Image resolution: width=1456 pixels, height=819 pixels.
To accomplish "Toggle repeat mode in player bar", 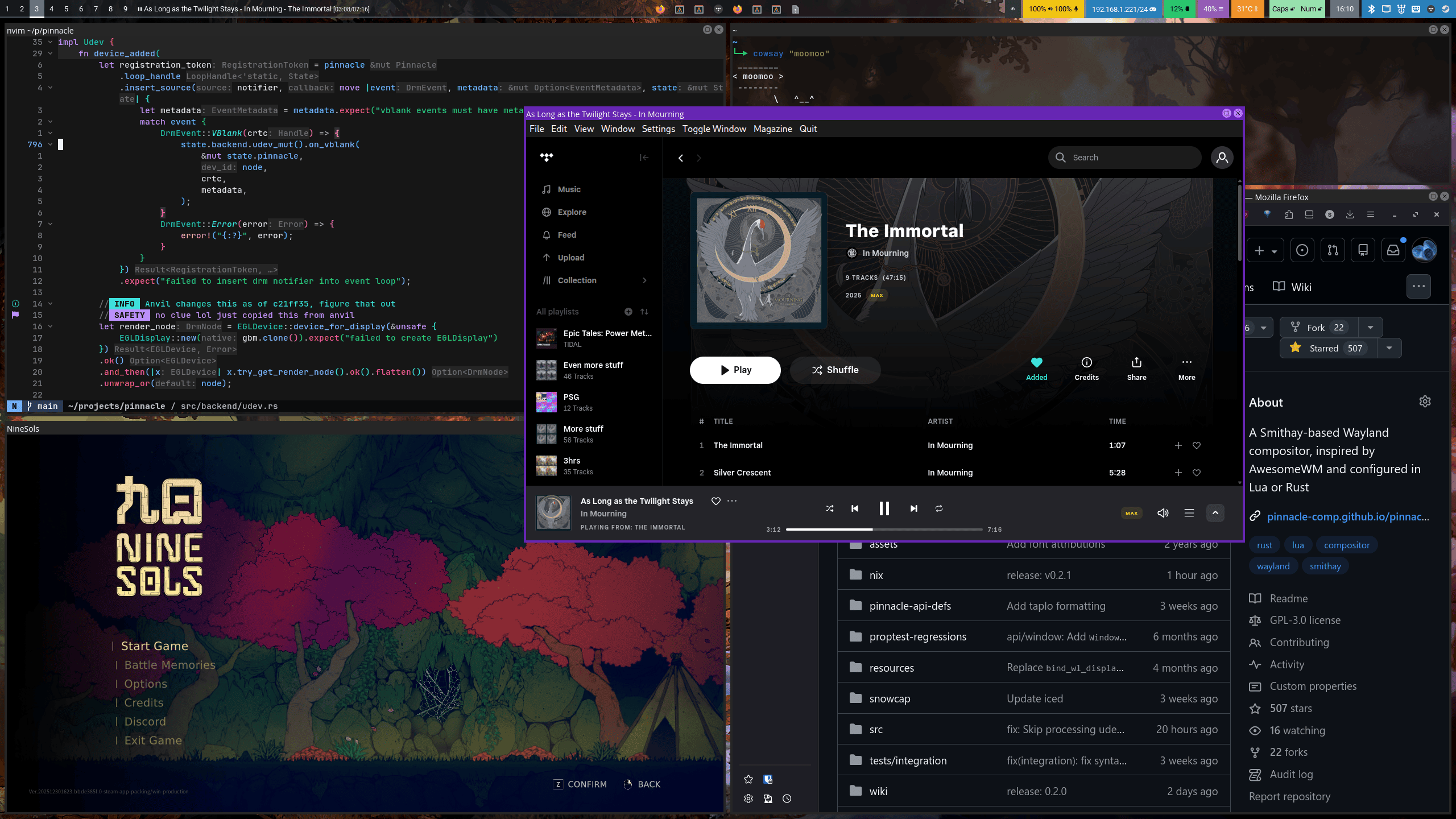I will point(938,508).
